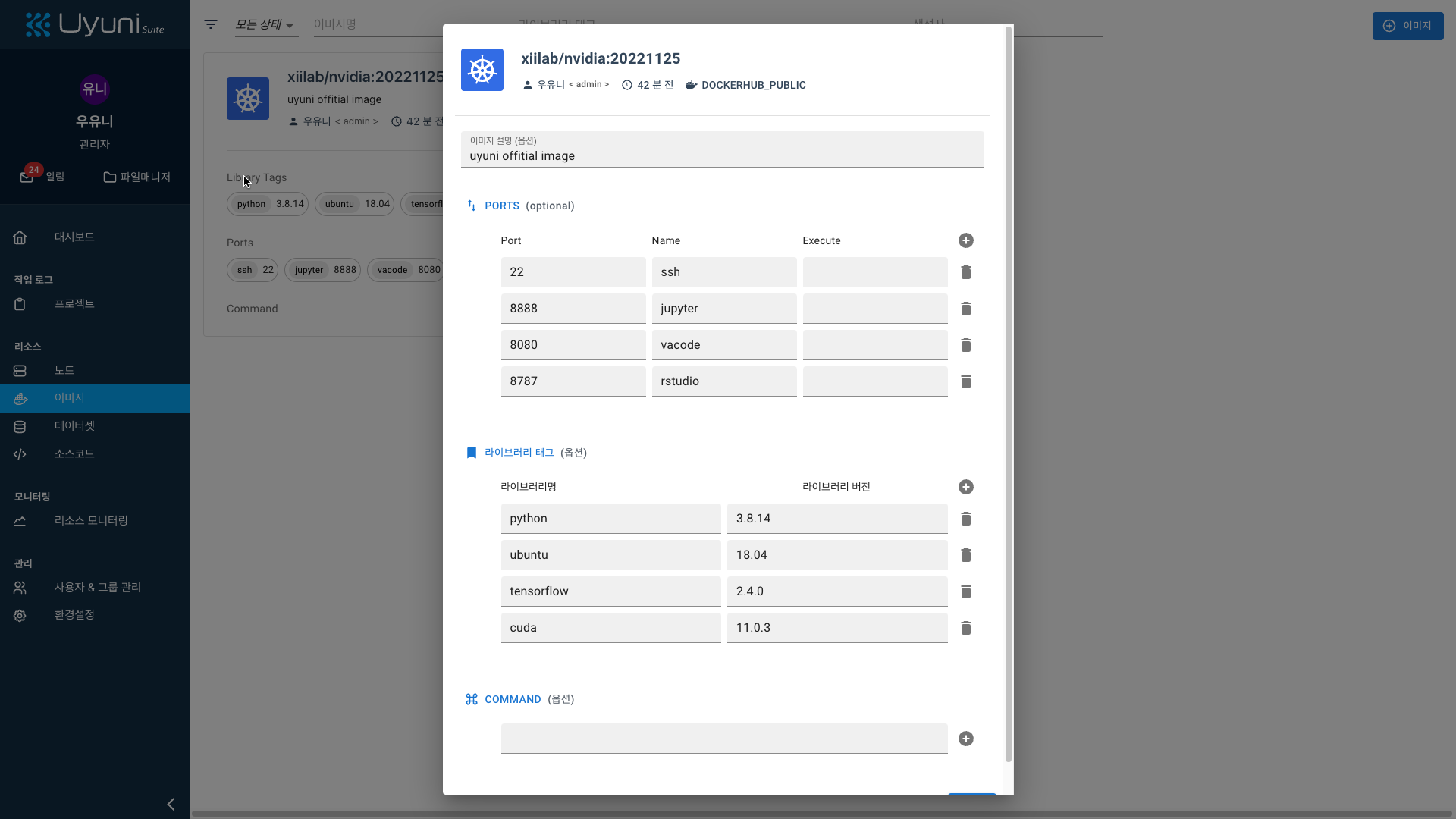This screenshot has width=1456, height=819.
Task: Add a new port row
Action: [965, 240]
